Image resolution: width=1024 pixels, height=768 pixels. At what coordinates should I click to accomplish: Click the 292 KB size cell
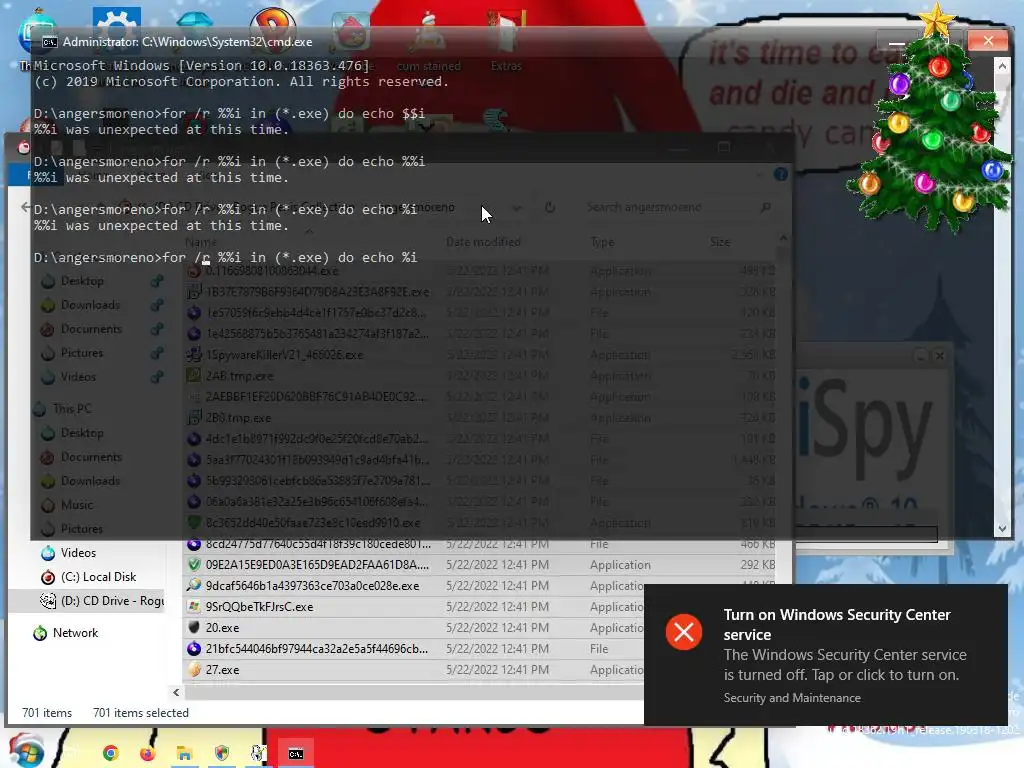click(x=758, y=565)
